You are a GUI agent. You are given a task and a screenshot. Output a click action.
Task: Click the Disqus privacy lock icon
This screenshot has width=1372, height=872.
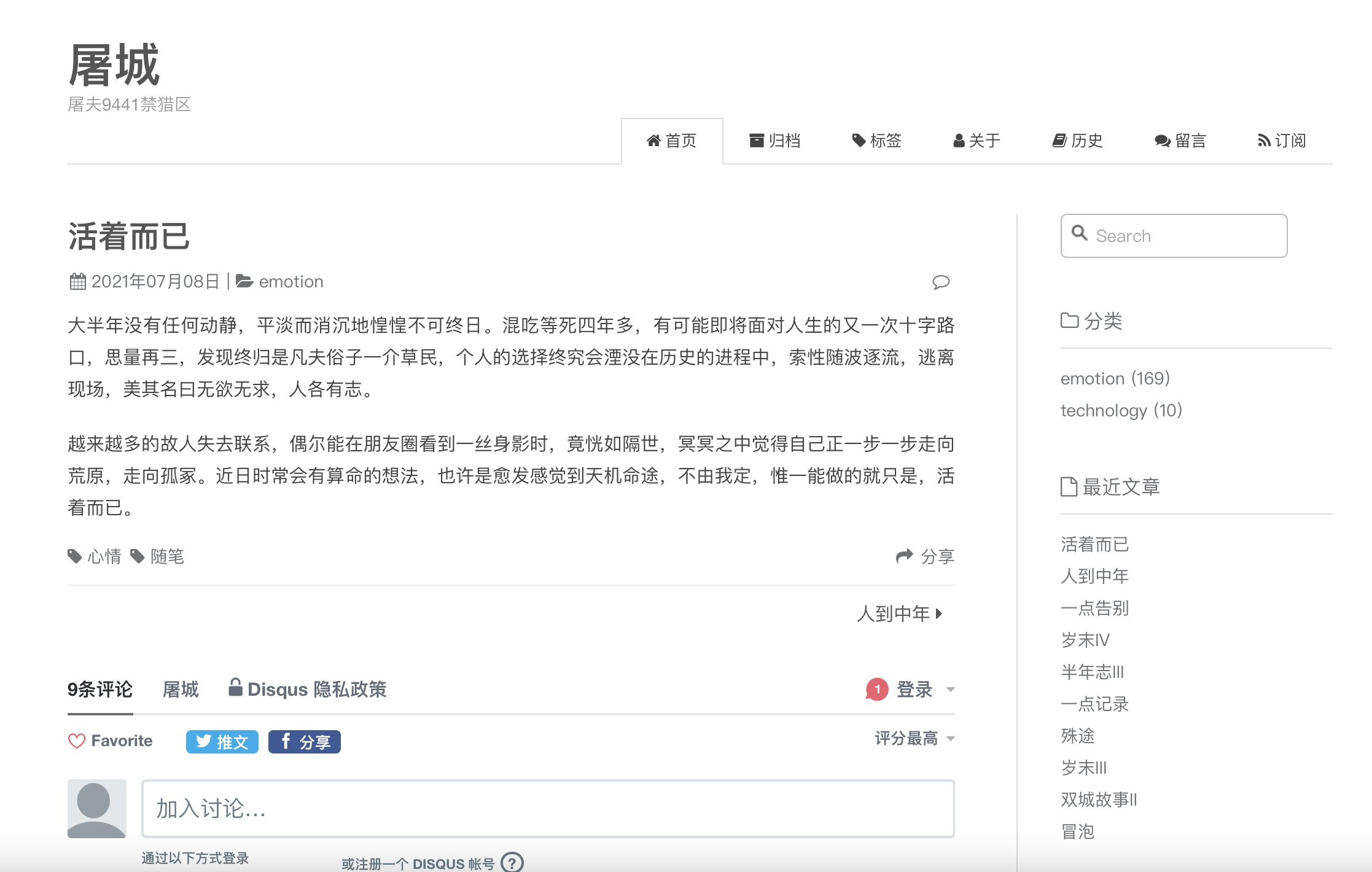[236, 688]
